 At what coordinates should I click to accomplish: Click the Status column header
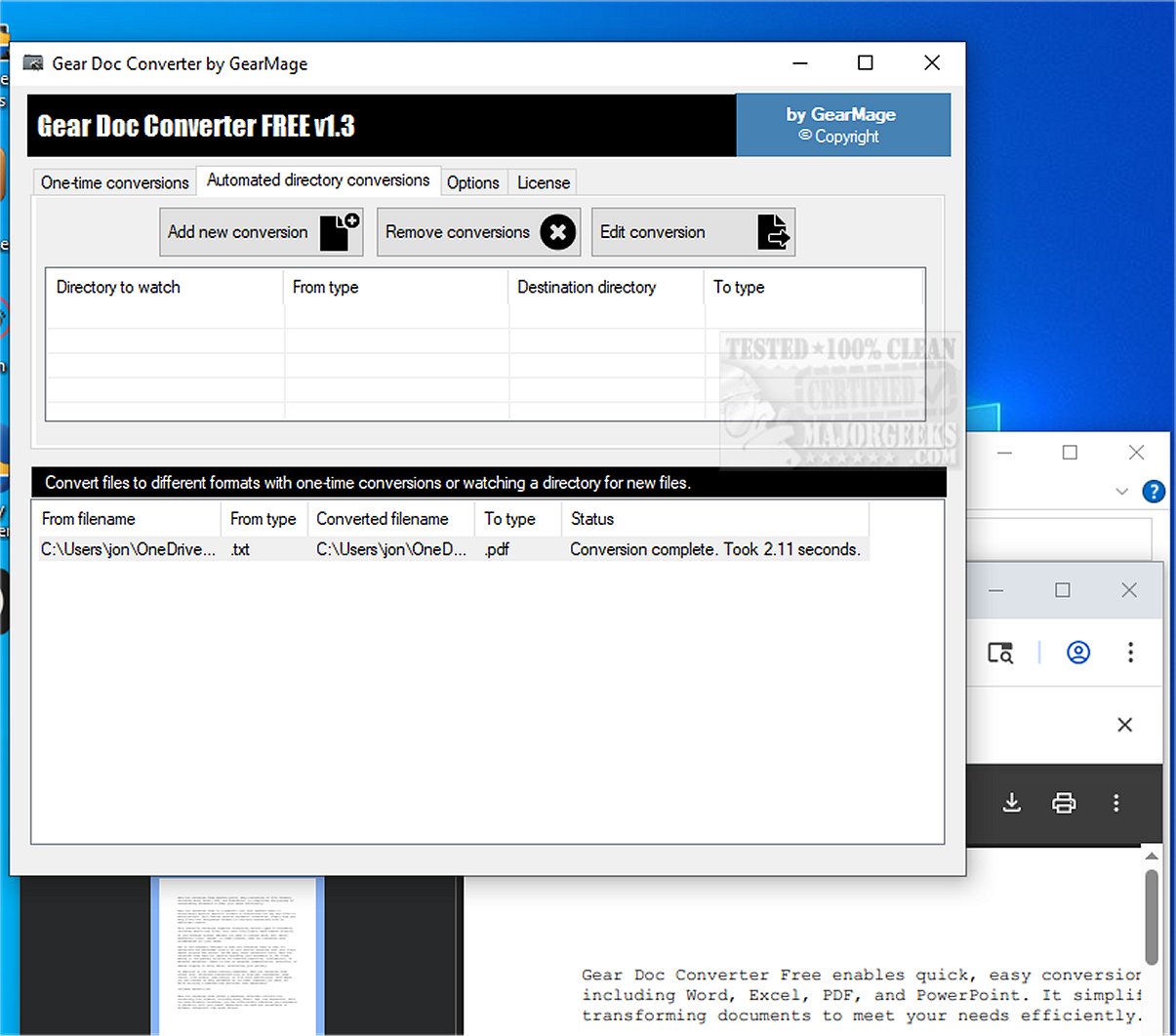pos(715,519)
